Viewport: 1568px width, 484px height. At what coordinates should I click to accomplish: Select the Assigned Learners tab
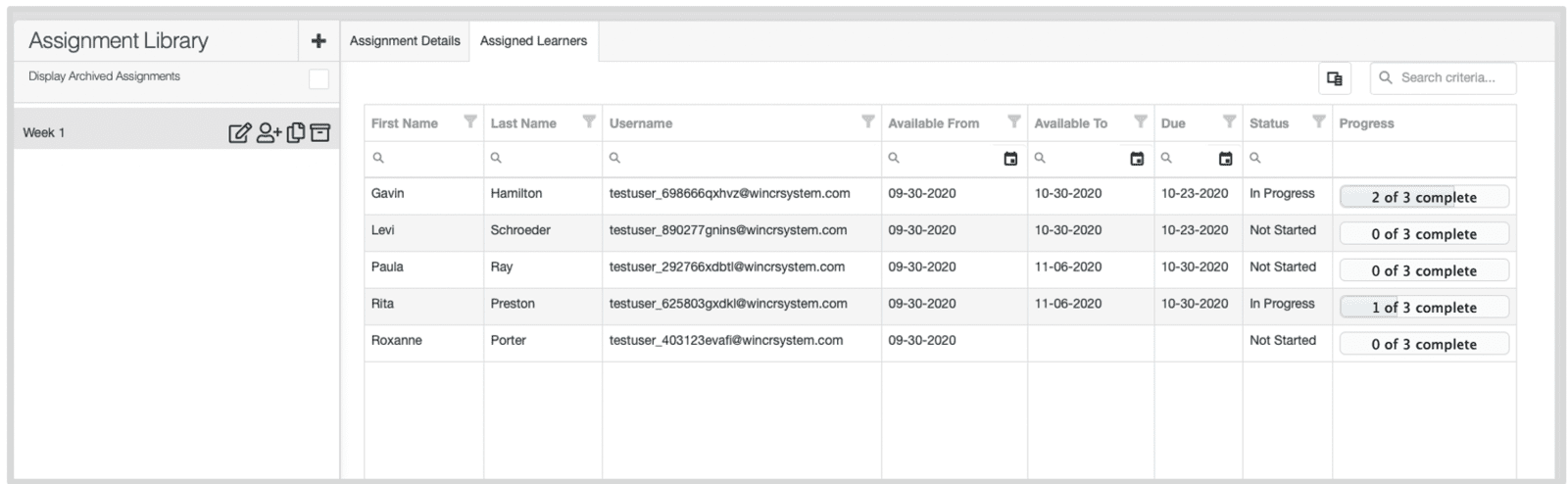533,41
